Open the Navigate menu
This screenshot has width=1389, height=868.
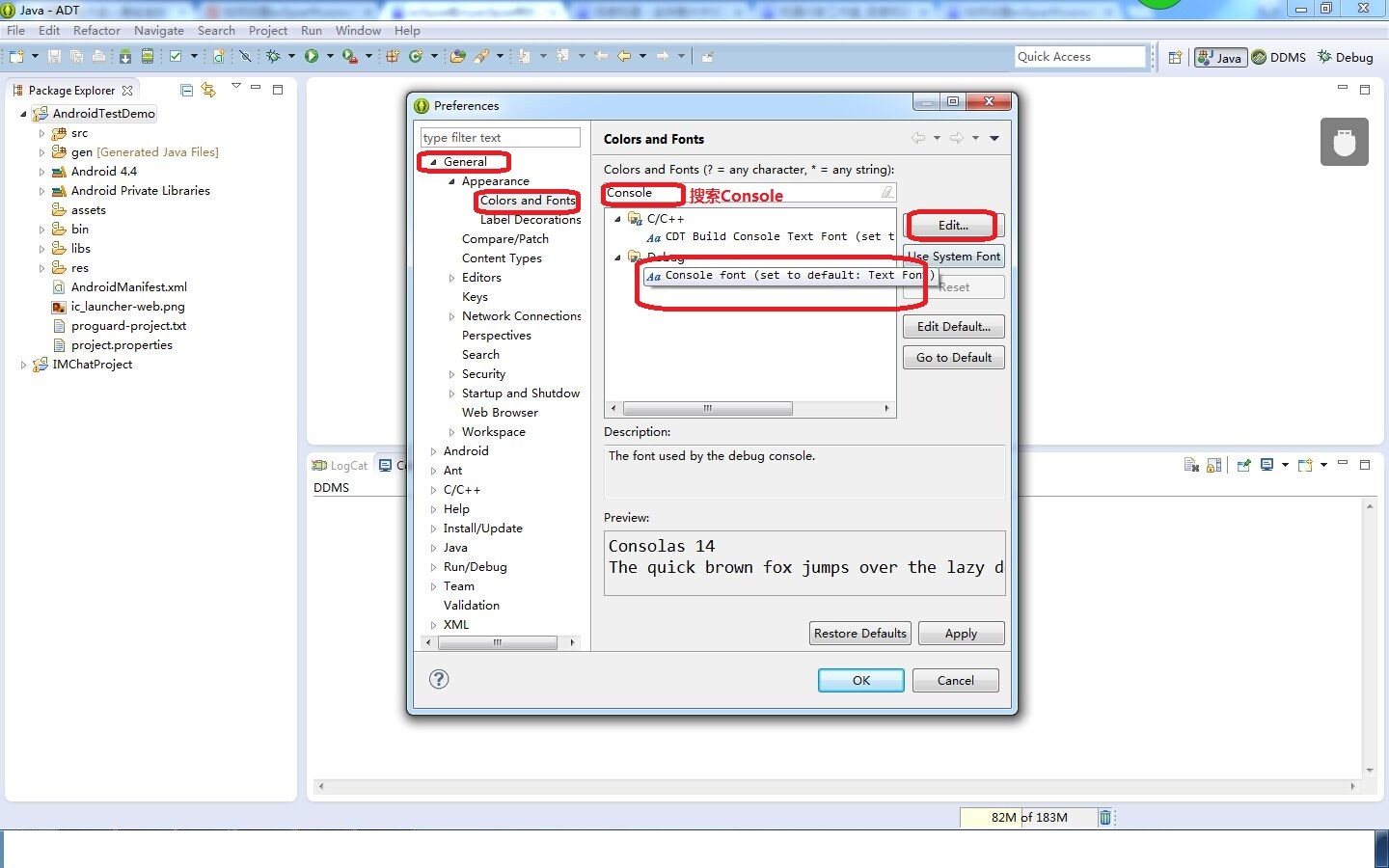click(159, 30)
